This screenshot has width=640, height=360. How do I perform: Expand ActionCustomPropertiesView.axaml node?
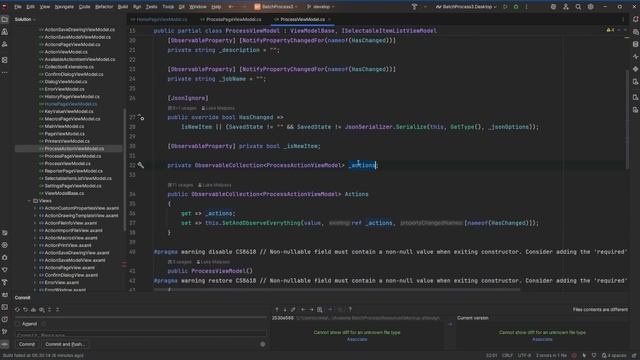[35, 208]
